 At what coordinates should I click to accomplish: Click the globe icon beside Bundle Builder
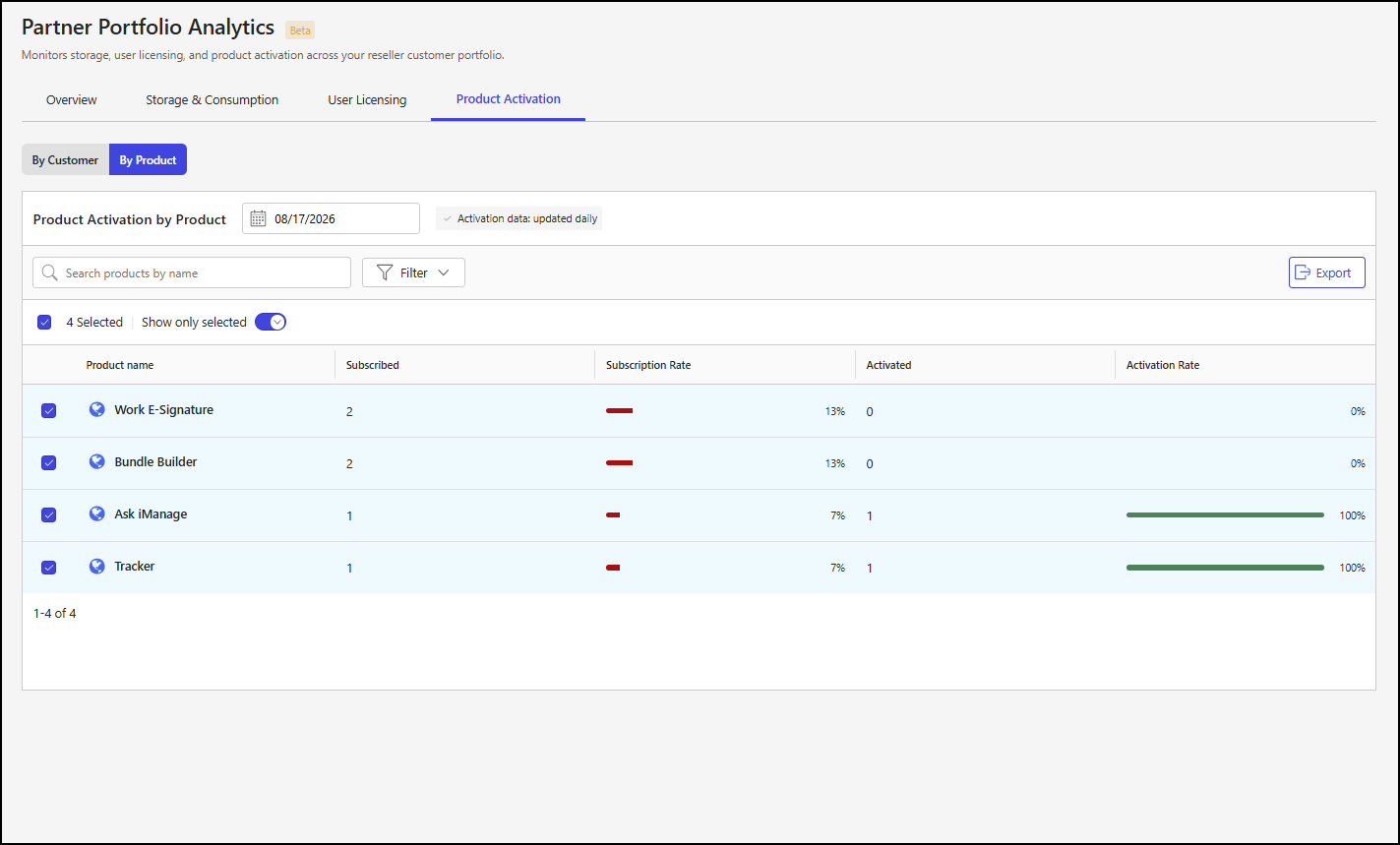(x=96, y=461)
